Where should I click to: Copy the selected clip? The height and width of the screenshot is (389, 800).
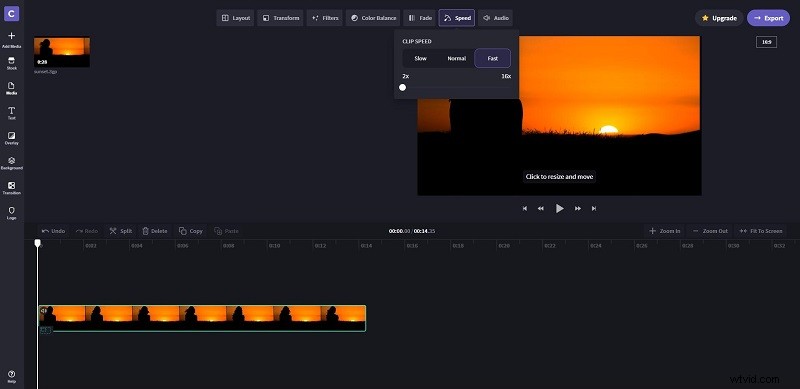point(191,231)
